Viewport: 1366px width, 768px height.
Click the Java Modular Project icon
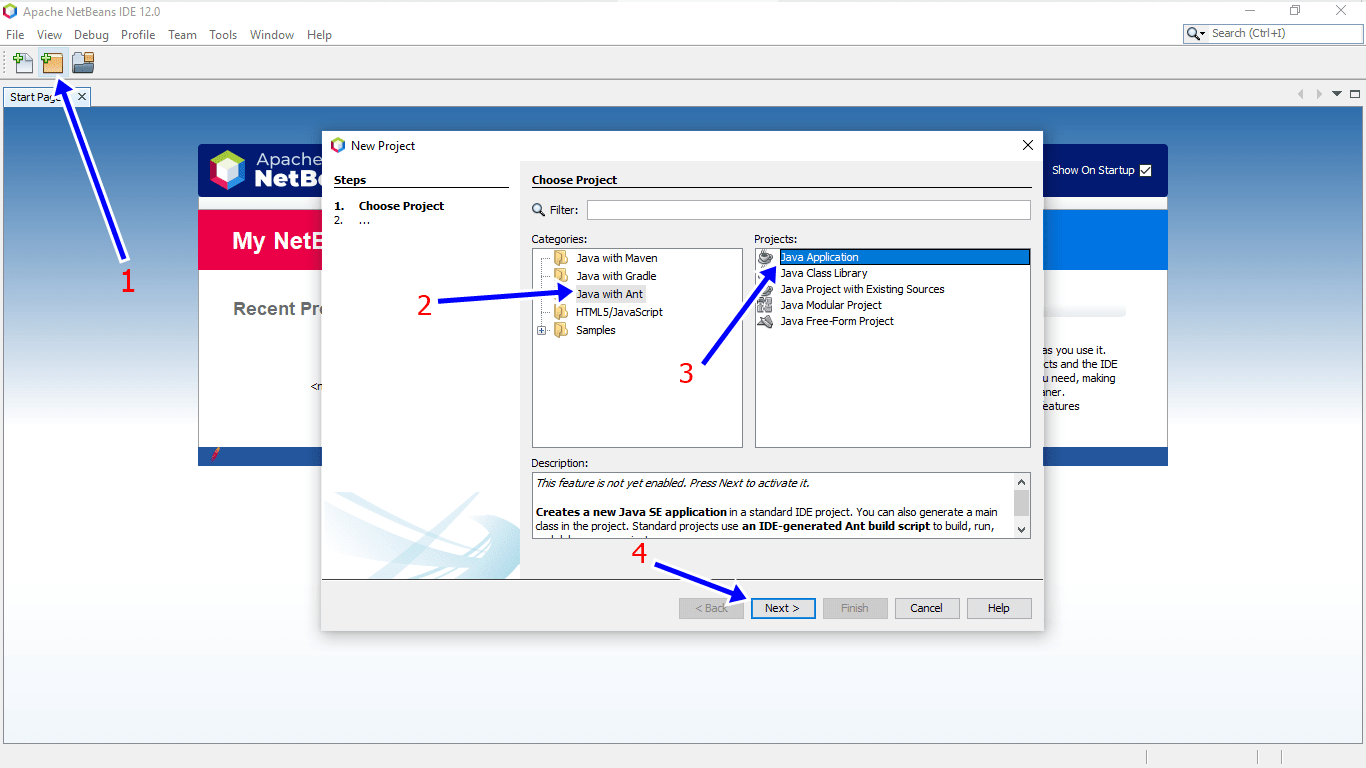[x=766, y=305]
